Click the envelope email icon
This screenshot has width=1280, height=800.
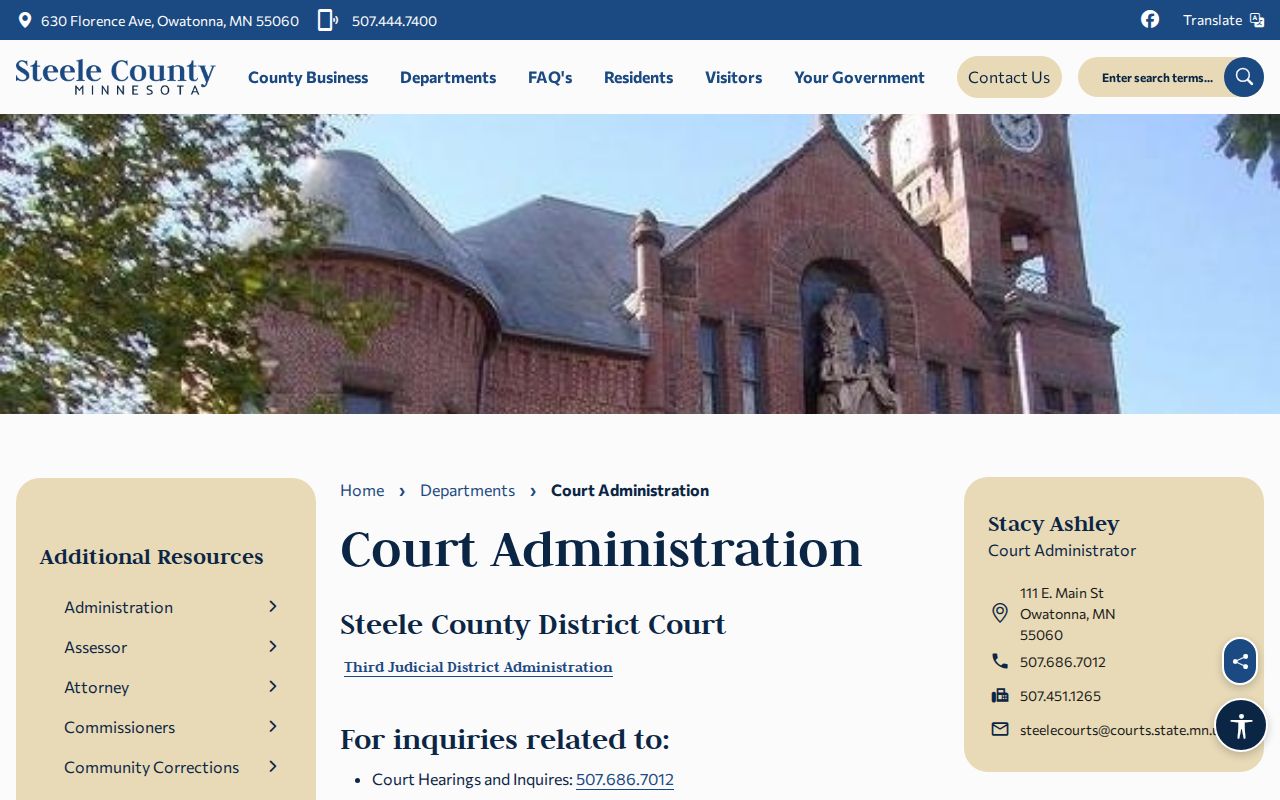pos(1000,729)
